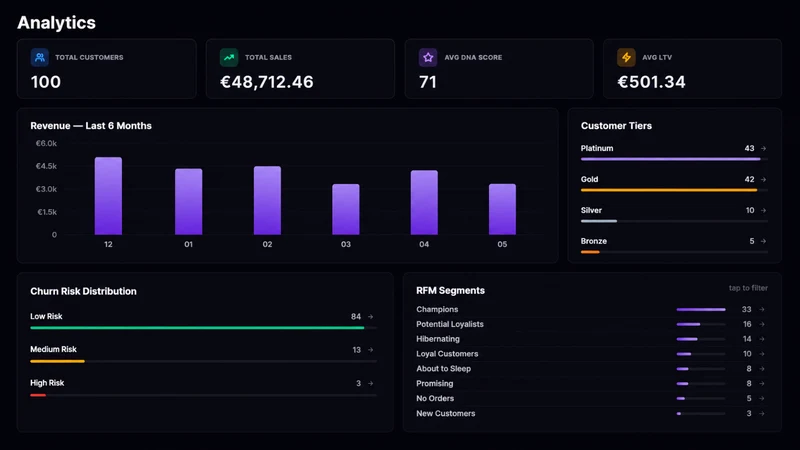Viewport: 800px width, 450px height.
Task: Select the month 02 revenue bar
Action: point(267,201)
